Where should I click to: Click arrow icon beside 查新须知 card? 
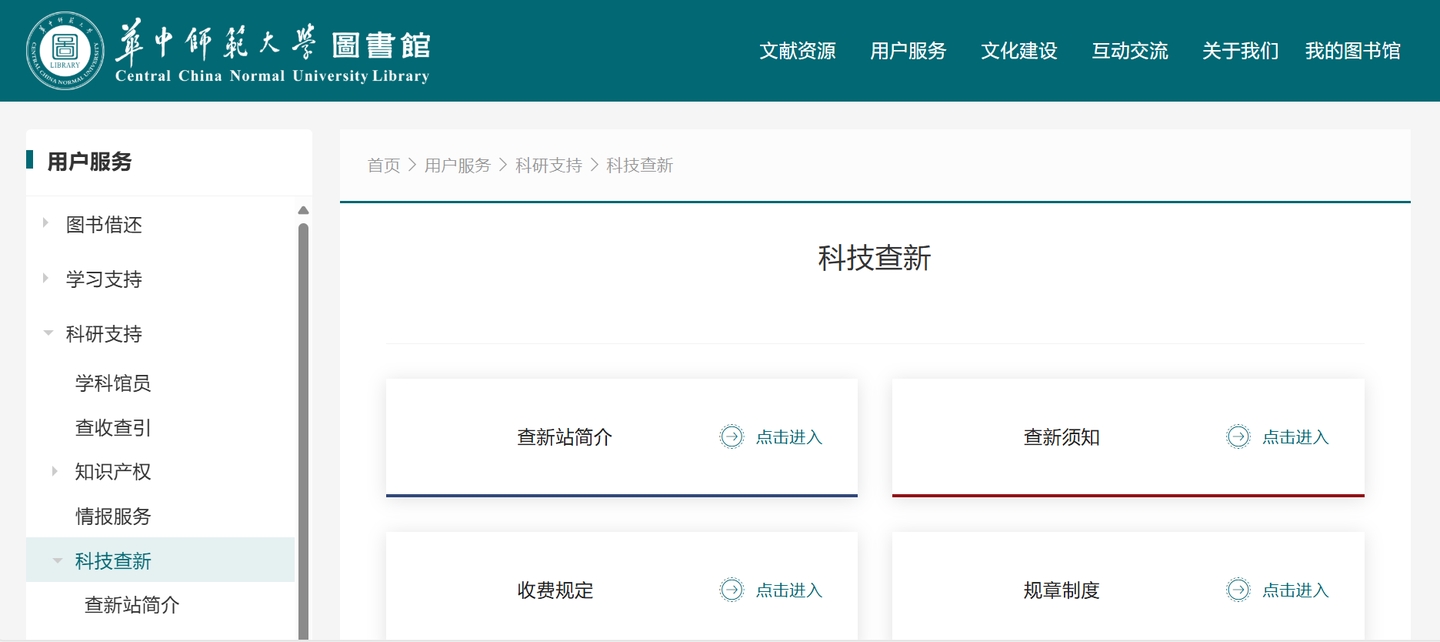1238,437
